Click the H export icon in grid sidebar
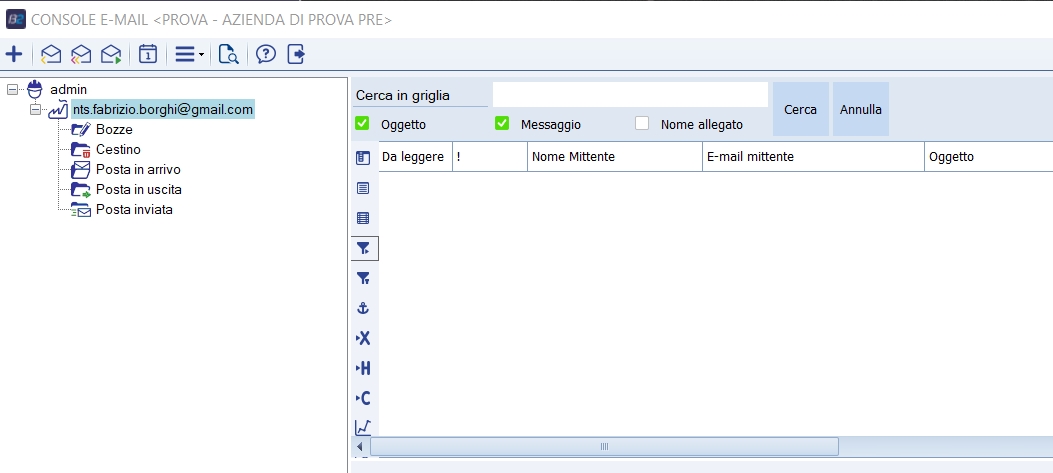This screenshot has height=473, width=1053. (x=363, y=368)
